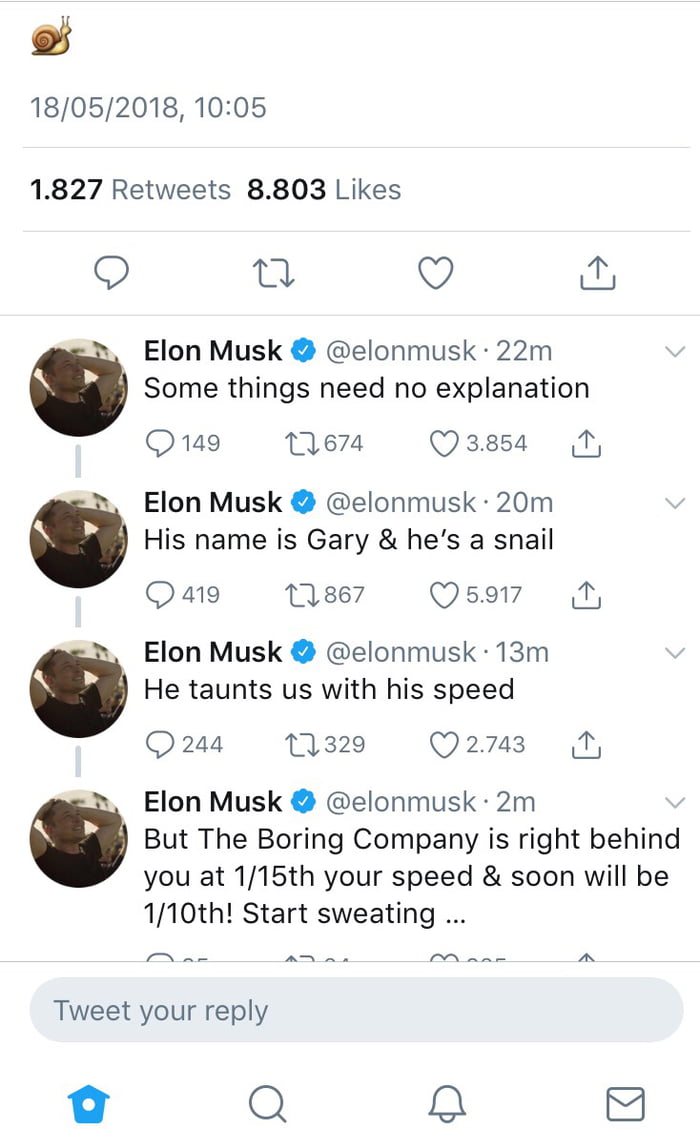Share the 'Some things need no explanation' tweet
700x1129 pixels.
[585, 442]
